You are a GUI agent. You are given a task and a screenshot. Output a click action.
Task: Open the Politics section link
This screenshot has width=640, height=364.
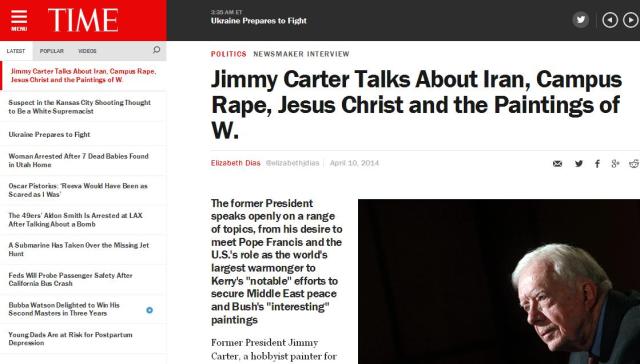tap(229, 54)
